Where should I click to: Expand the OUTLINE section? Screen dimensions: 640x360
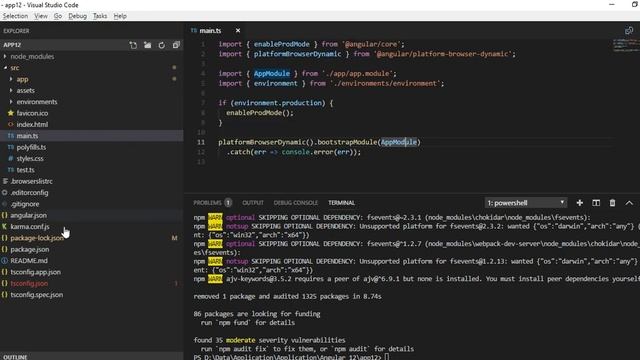pyautogui.click(x=15, y=357)
